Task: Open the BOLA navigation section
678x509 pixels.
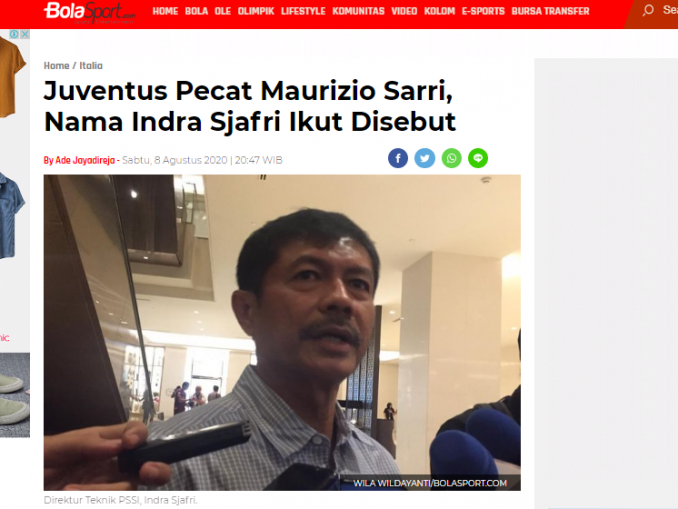Action: tap(196, 11)
